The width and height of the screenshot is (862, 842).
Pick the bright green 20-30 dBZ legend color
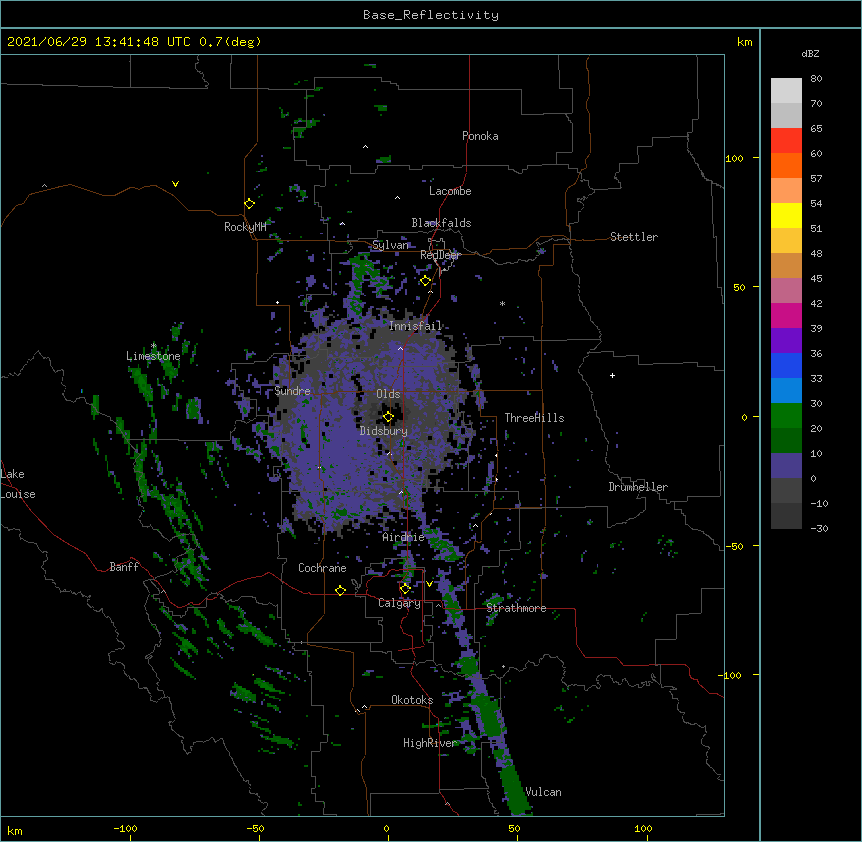tap(786, 416)
